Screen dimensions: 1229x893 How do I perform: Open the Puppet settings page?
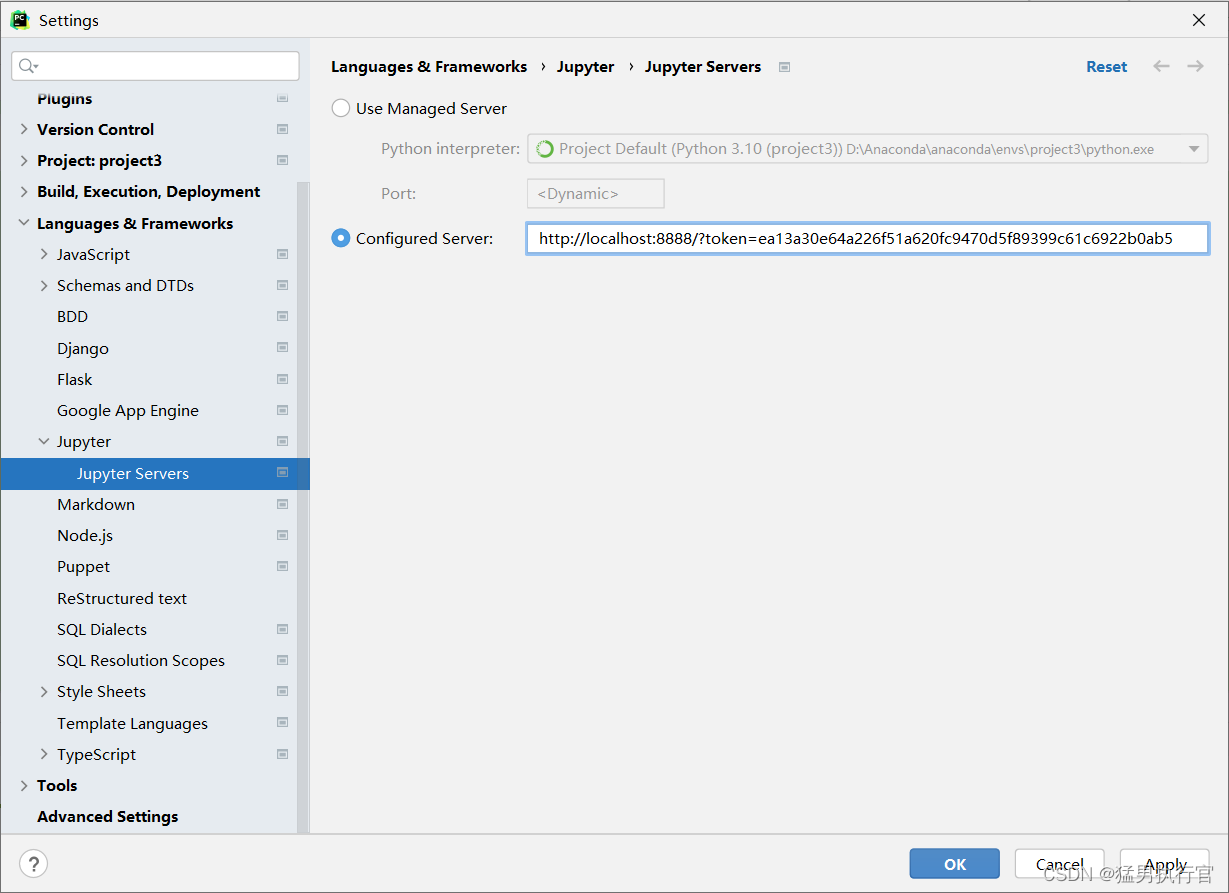(83, 566)
